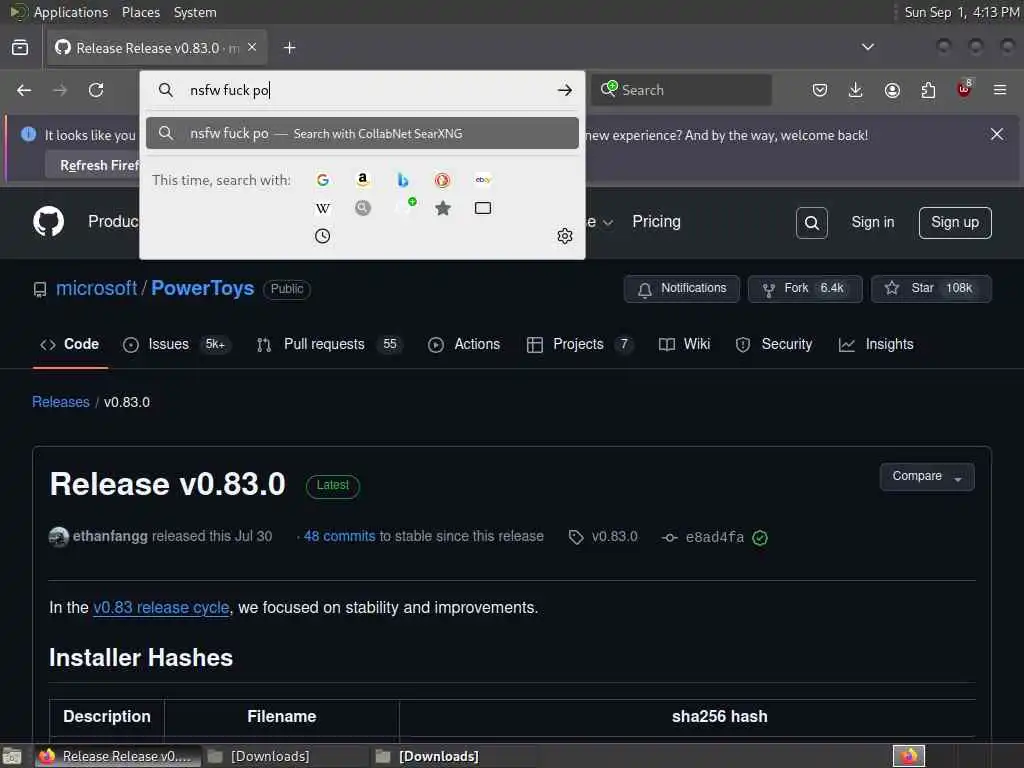Search with Wikipedia icon
This screenshot has width=1024, height=768.
click(323, 208)
